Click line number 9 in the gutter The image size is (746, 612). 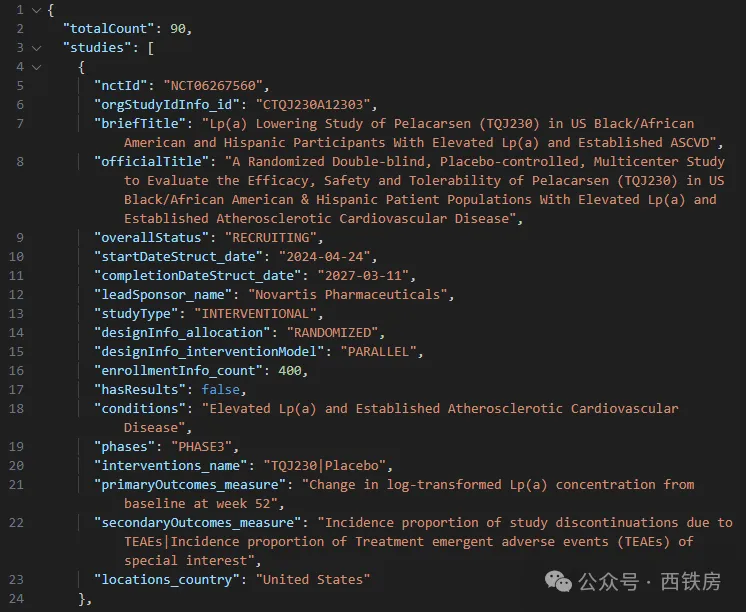pyautogui.click(x=19, y=238)
